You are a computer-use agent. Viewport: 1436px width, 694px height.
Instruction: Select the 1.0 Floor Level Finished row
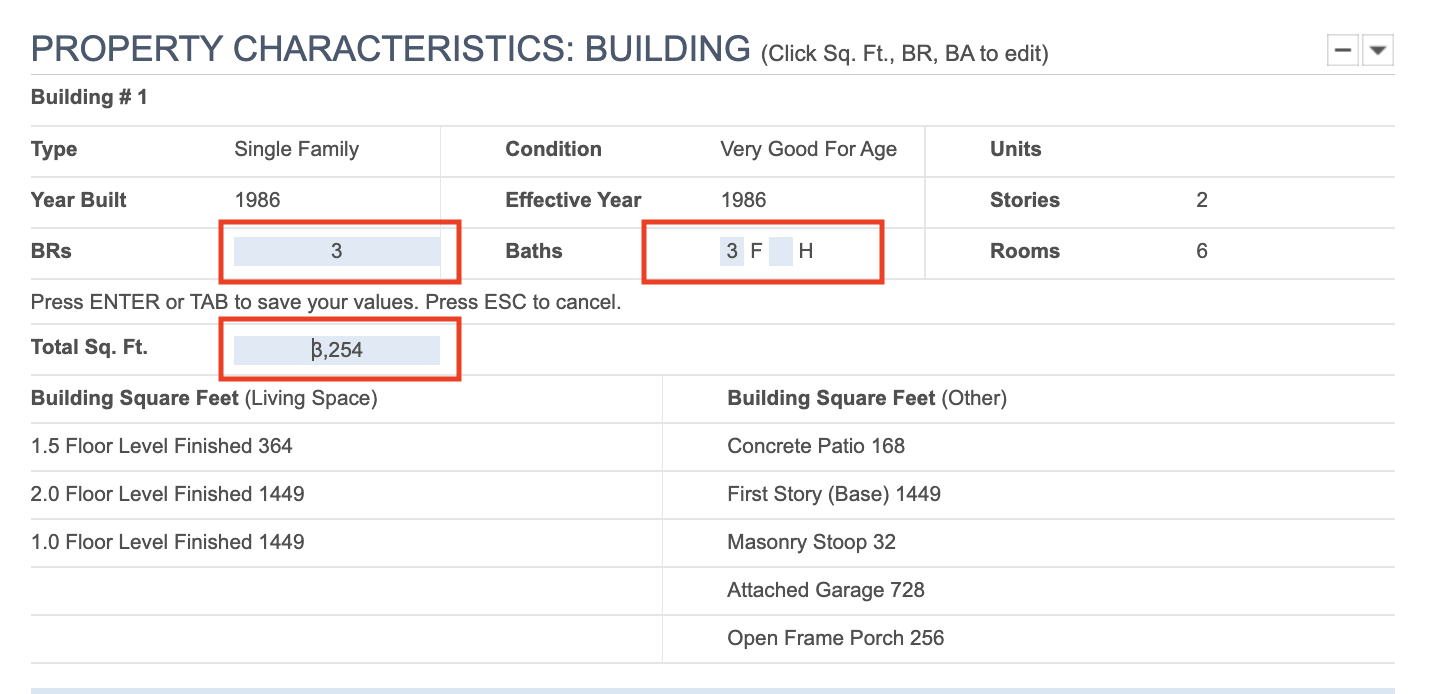pyautogui.click(x=168, y=542)
